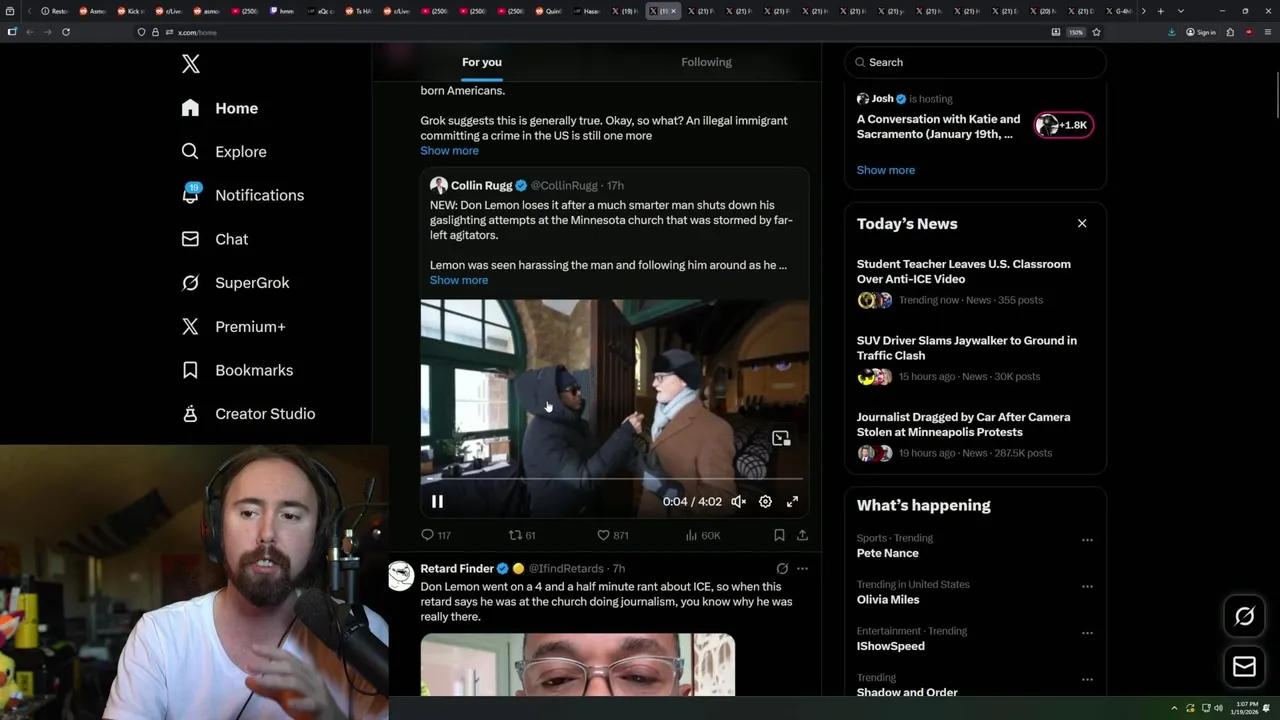Open Retard Finder profile name
The height and width of the screenshot is (720, 1280).
(457, 569)
